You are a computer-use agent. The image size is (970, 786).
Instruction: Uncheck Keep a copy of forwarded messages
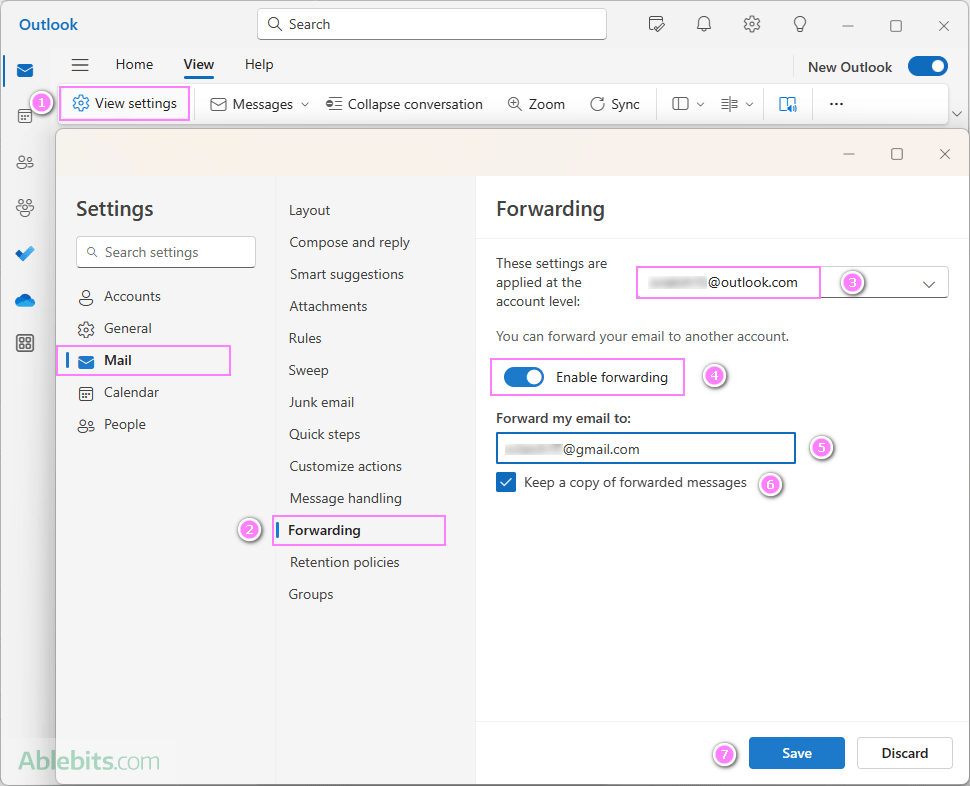click(x=506, y=483)
